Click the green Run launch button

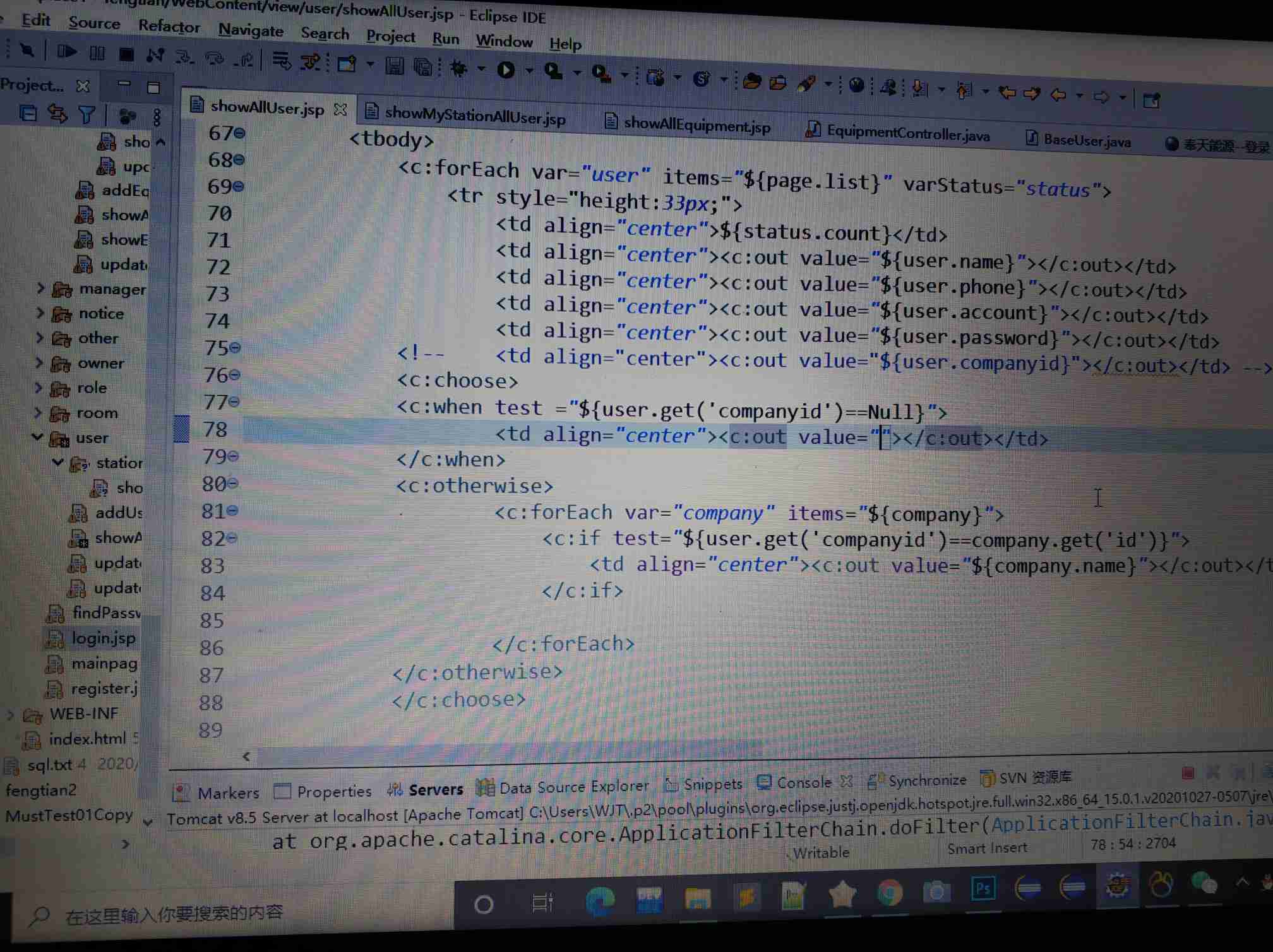pyautogui.click(x=506, y=70)
